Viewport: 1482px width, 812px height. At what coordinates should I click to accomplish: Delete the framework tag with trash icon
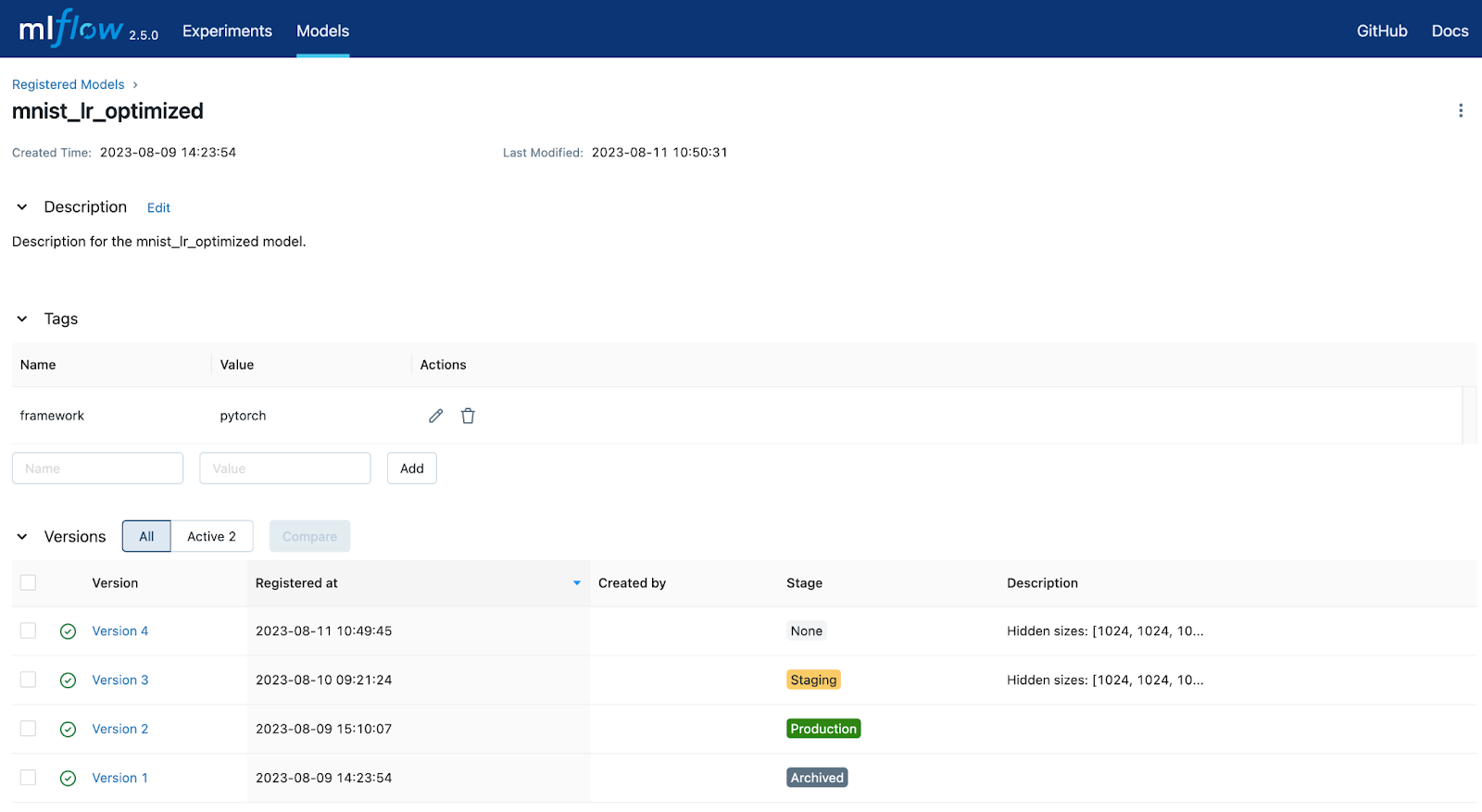468,416
